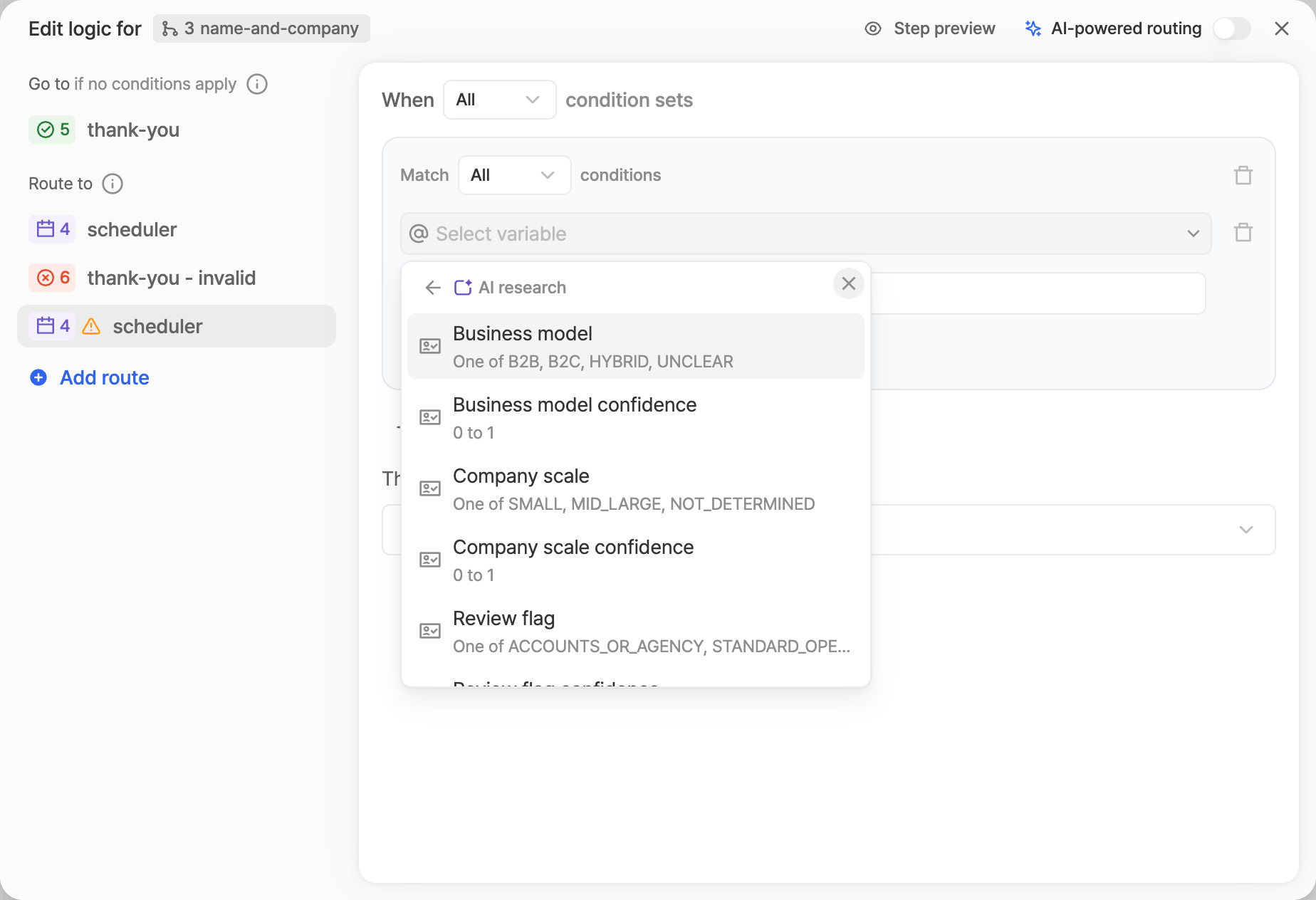
Task: Open the info icon beside 'no conditions apply'
Action: [x=257, y=84]
